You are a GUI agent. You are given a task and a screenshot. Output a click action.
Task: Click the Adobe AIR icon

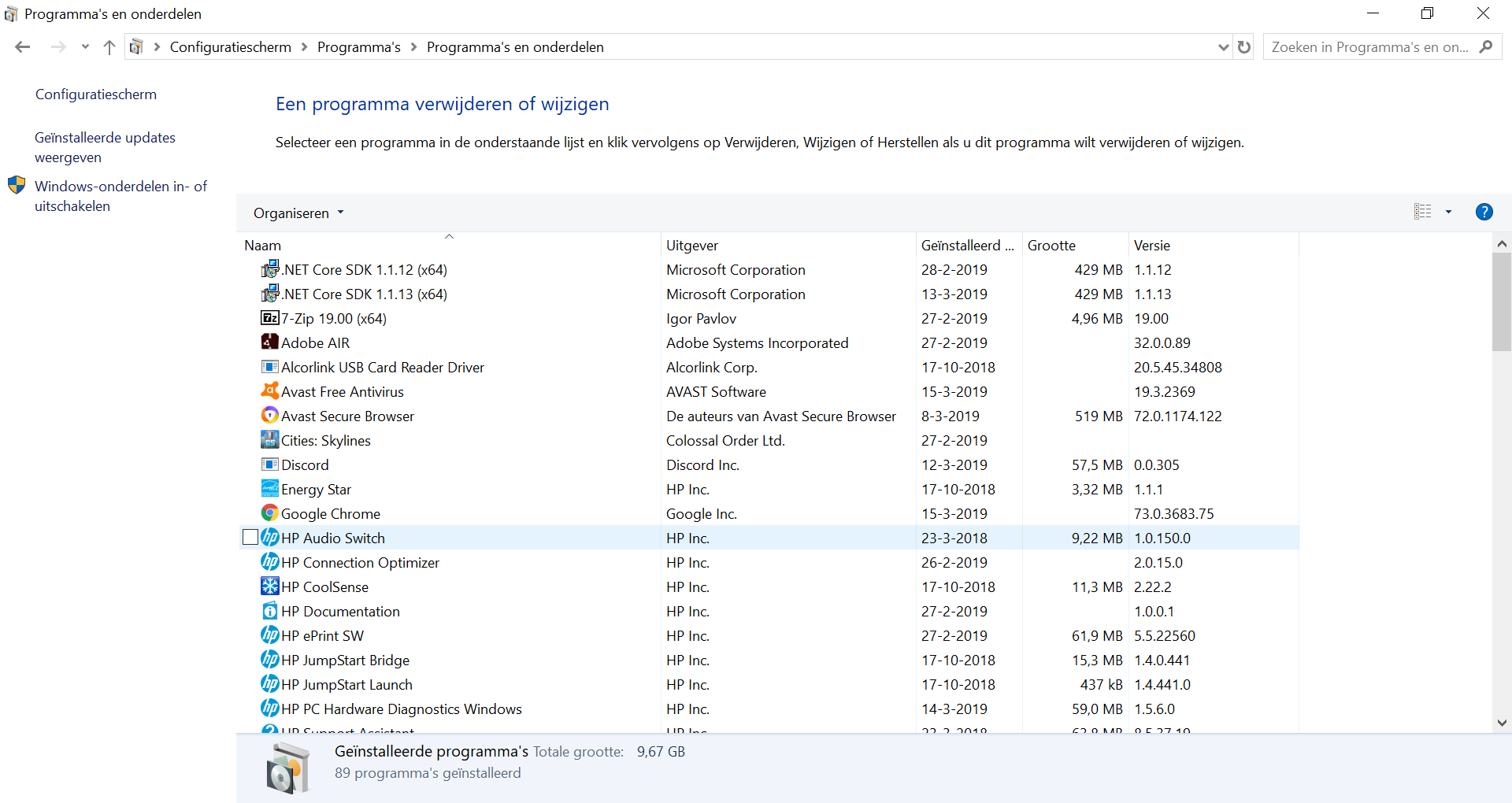270,342
